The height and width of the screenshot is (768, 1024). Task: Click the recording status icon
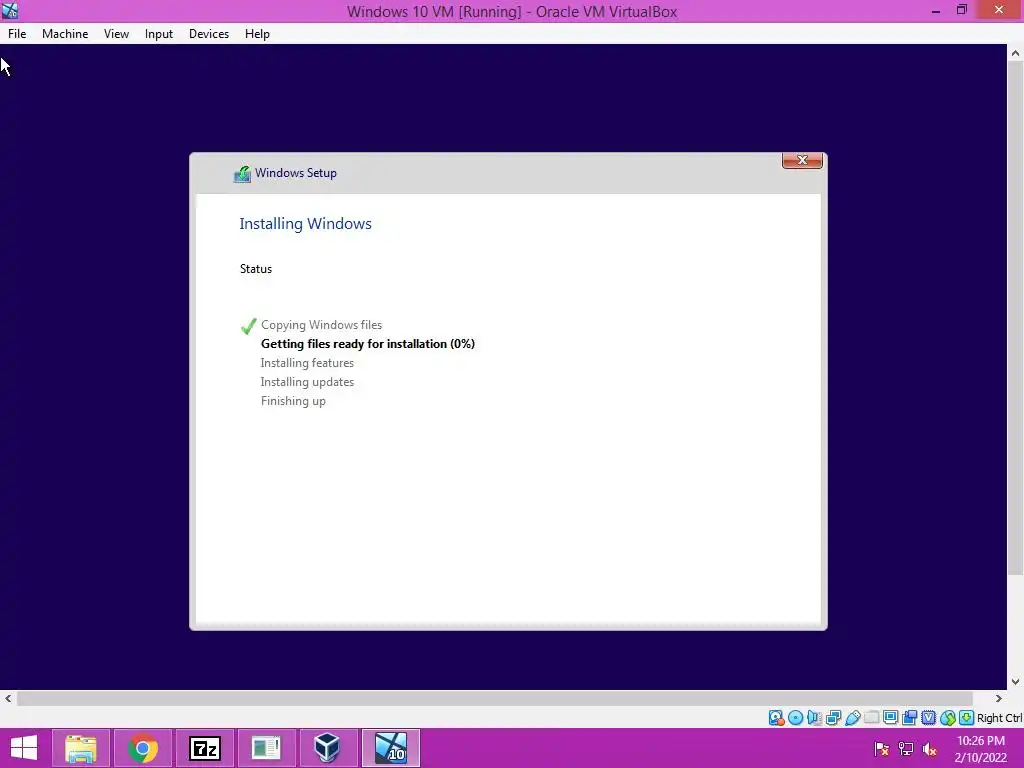(909, 718)
